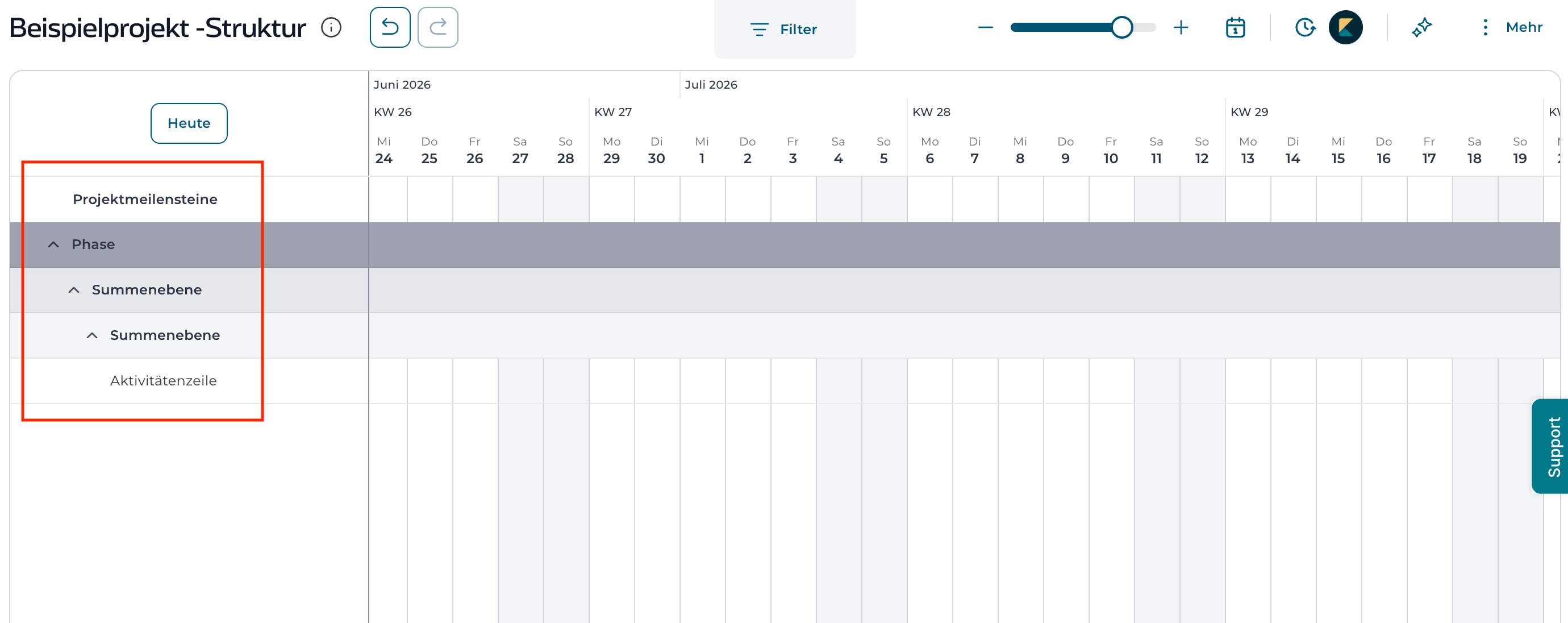Click day header Fr 10

(1111, 151)
